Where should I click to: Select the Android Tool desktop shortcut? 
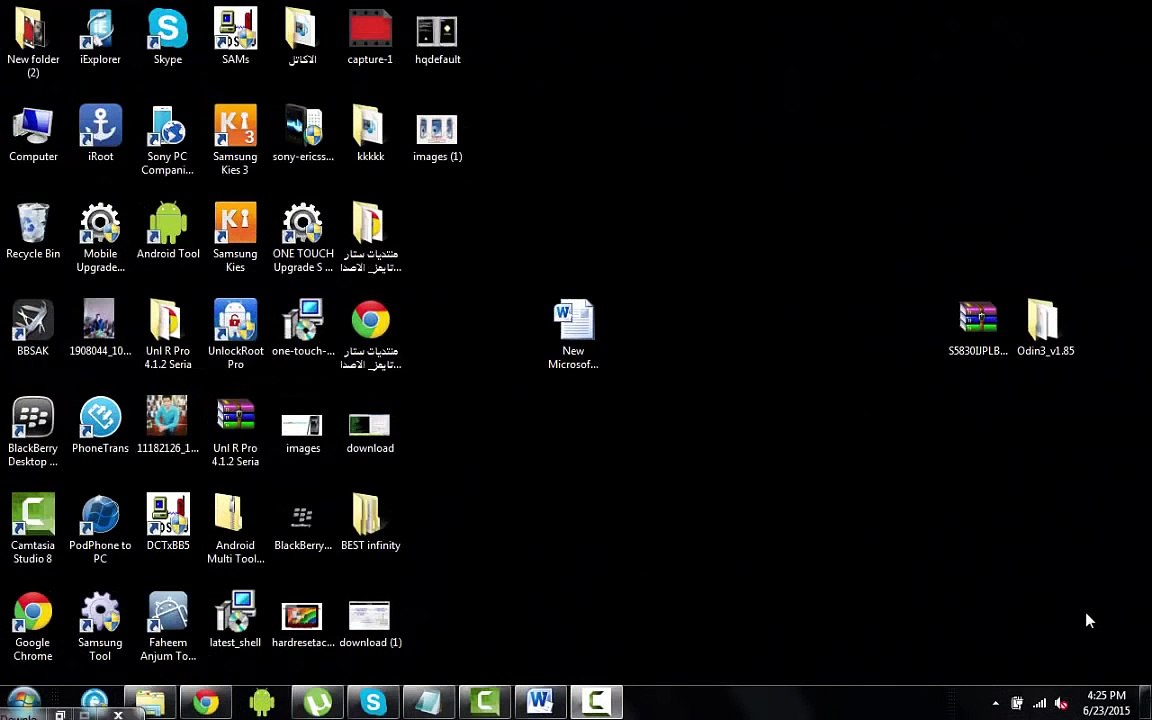[168, 231]
